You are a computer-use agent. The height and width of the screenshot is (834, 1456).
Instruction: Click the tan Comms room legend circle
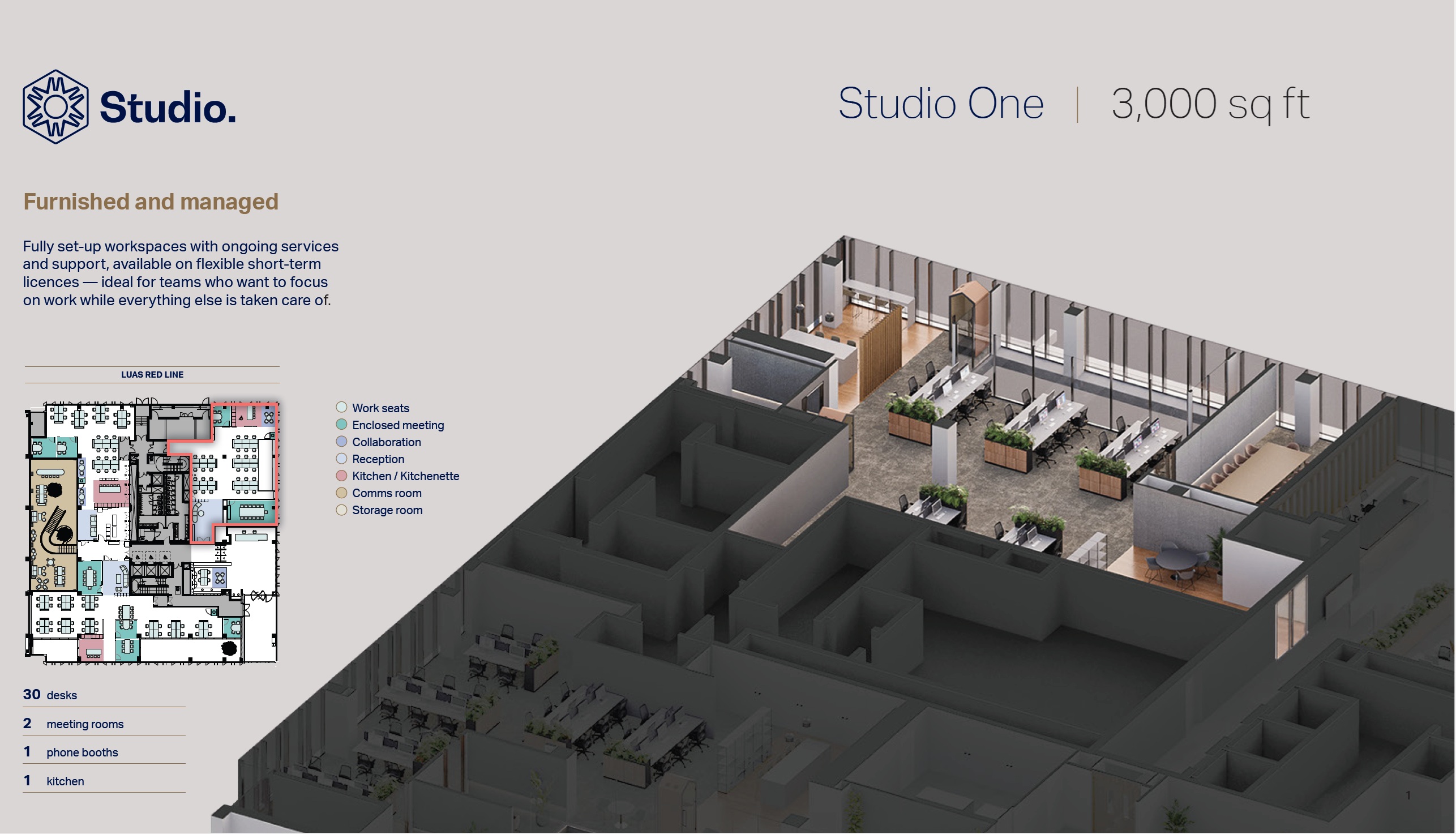341,493
